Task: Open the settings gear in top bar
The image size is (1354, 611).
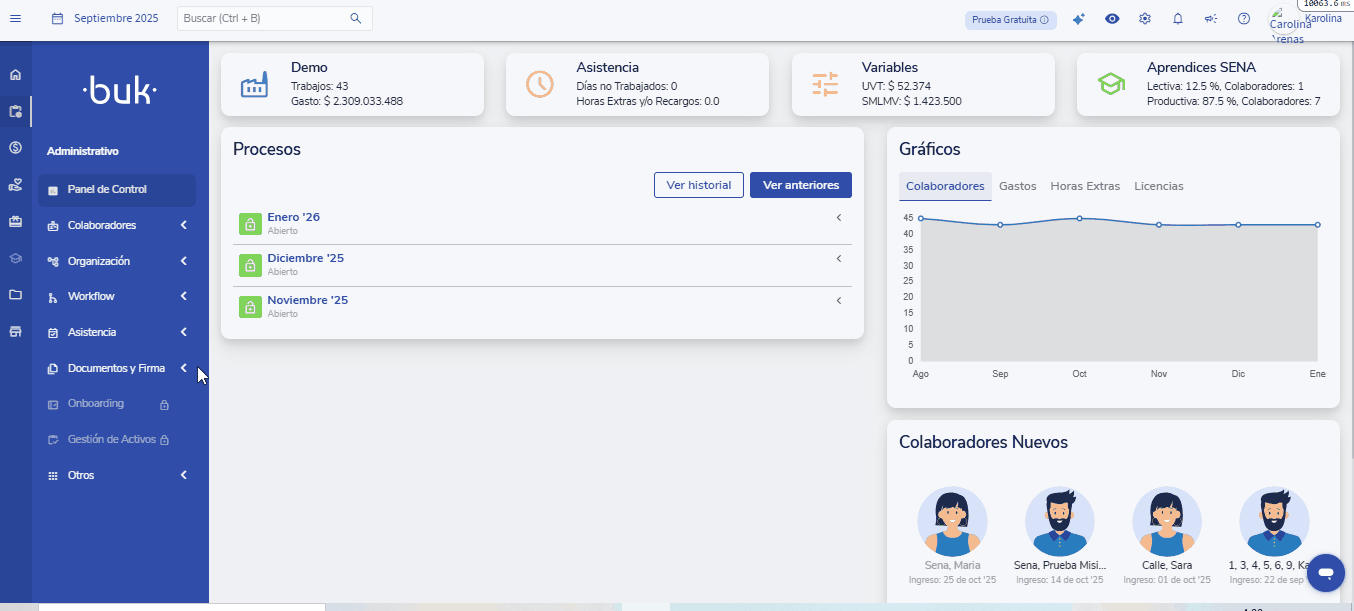Action: pos(1145,19)
